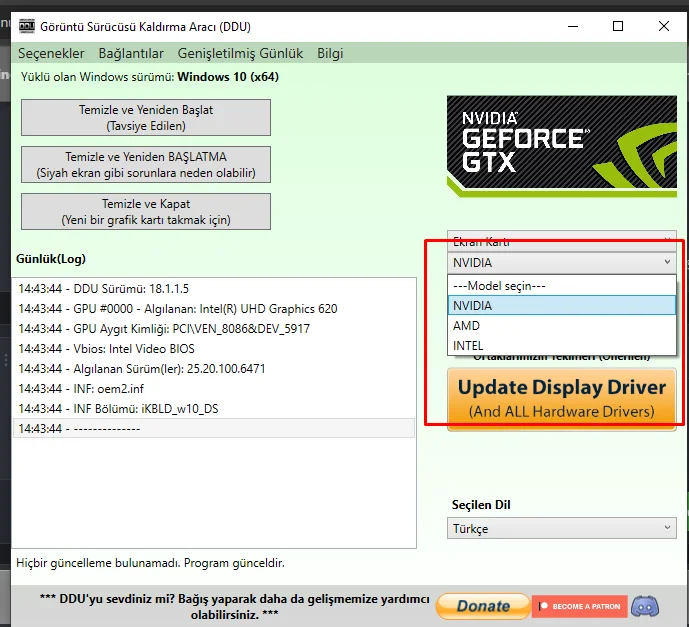Close the DDU window
689x627 pixels.
[664, 26]
